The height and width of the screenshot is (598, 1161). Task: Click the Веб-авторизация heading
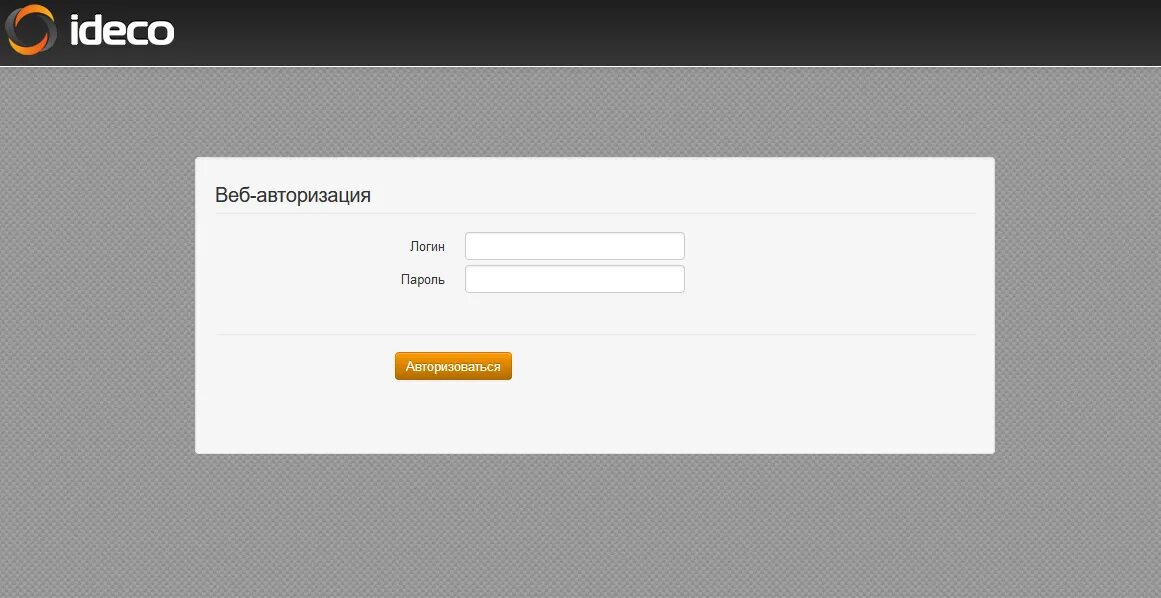[293, 195]
